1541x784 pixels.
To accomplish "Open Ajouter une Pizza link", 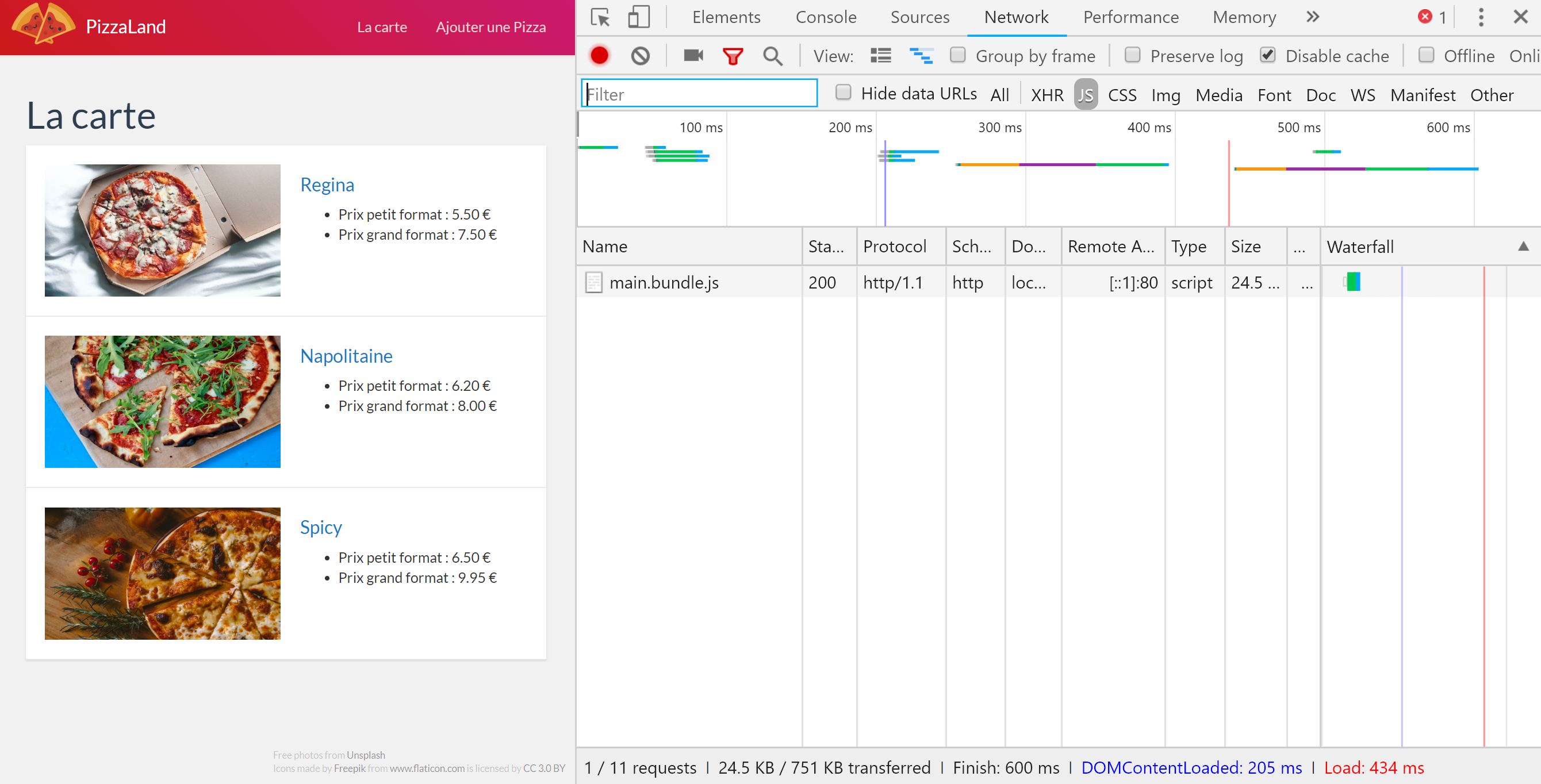I will point(490,27).
